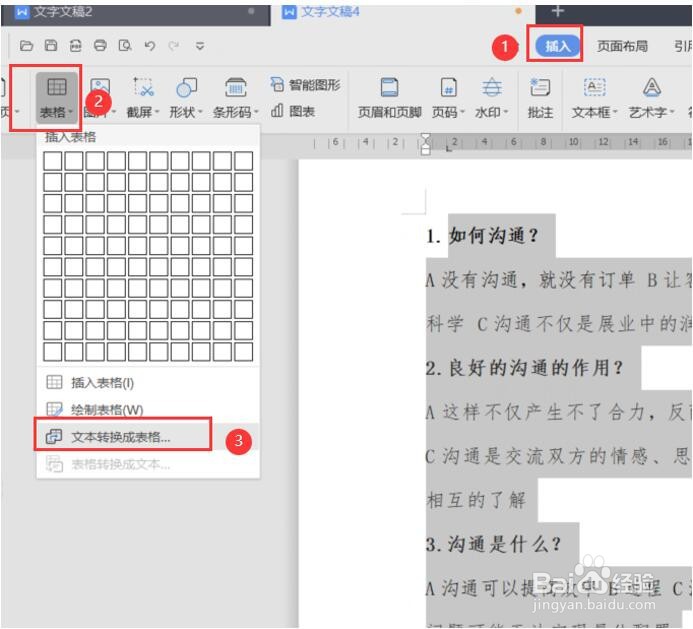Viewport: 693px width, 629px height.
Task: Open the 艺术字 word art dropdown
Action: [x=651, y=98]
